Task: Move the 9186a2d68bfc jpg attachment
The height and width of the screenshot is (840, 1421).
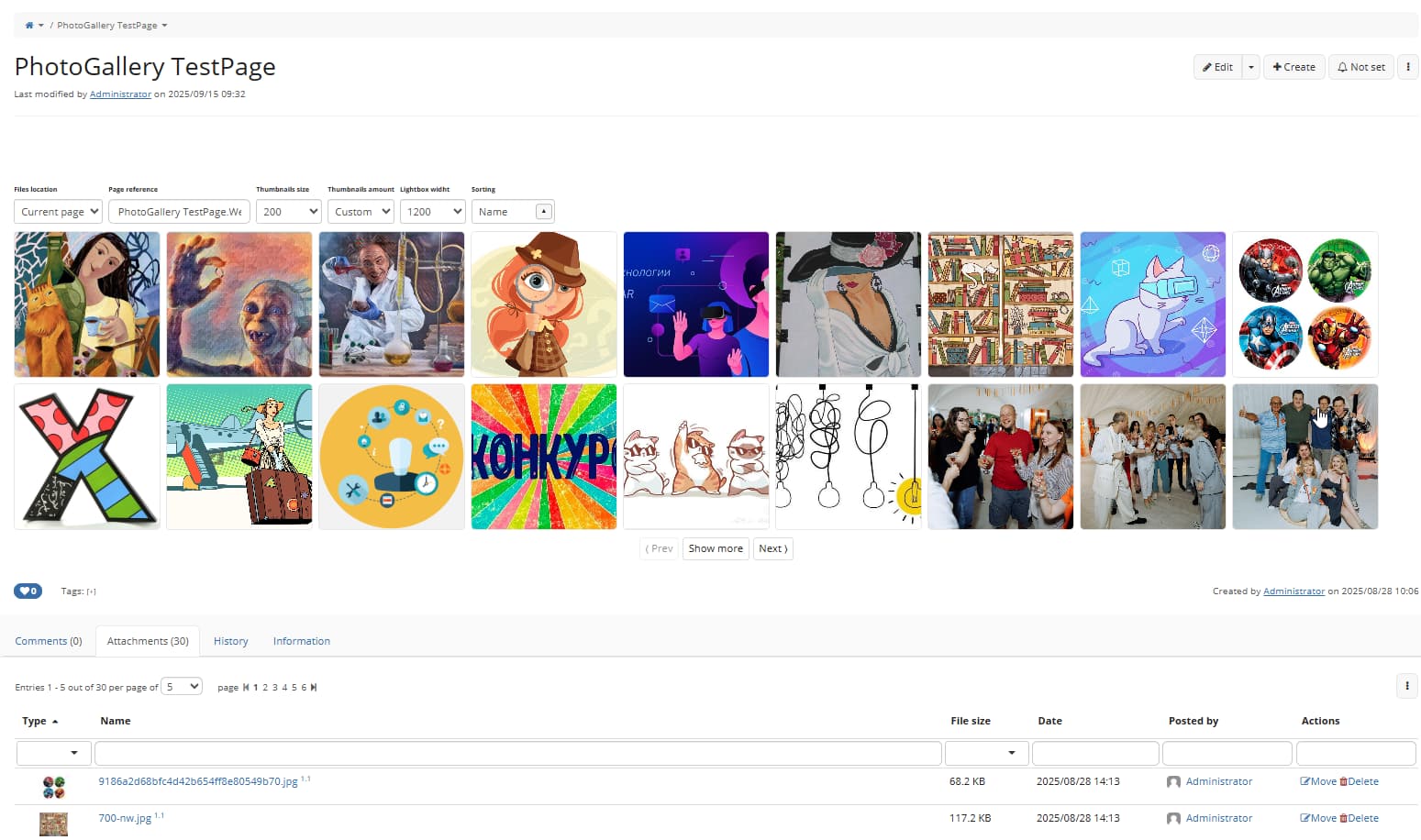Action: point(1318,781)
